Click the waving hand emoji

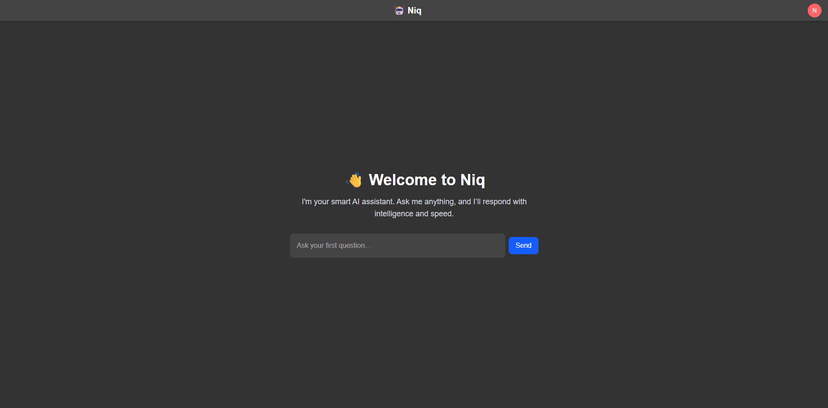[x=354, y=180]
